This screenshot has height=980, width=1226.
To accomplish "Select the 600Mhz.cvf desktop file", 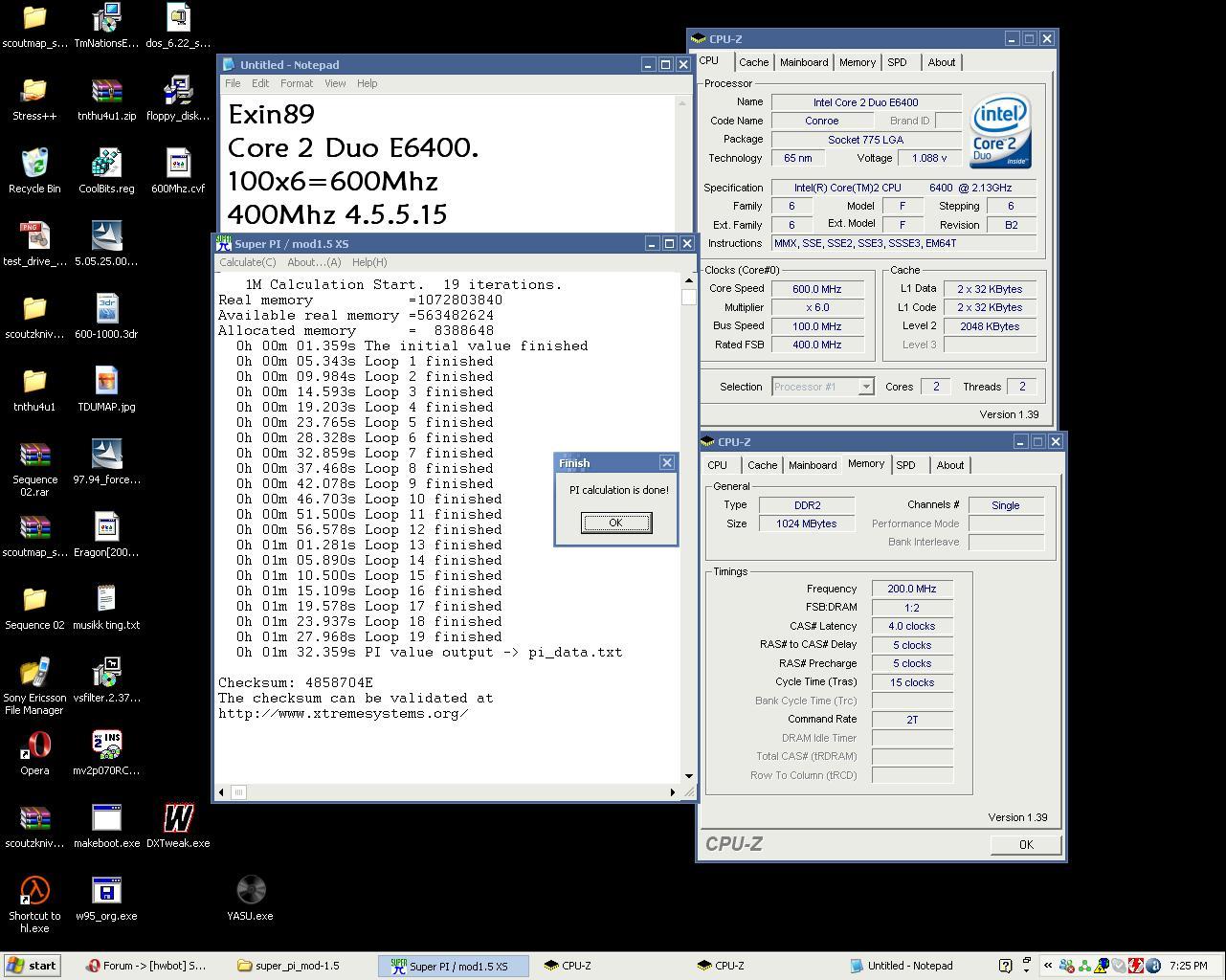I will click(178, 170).
